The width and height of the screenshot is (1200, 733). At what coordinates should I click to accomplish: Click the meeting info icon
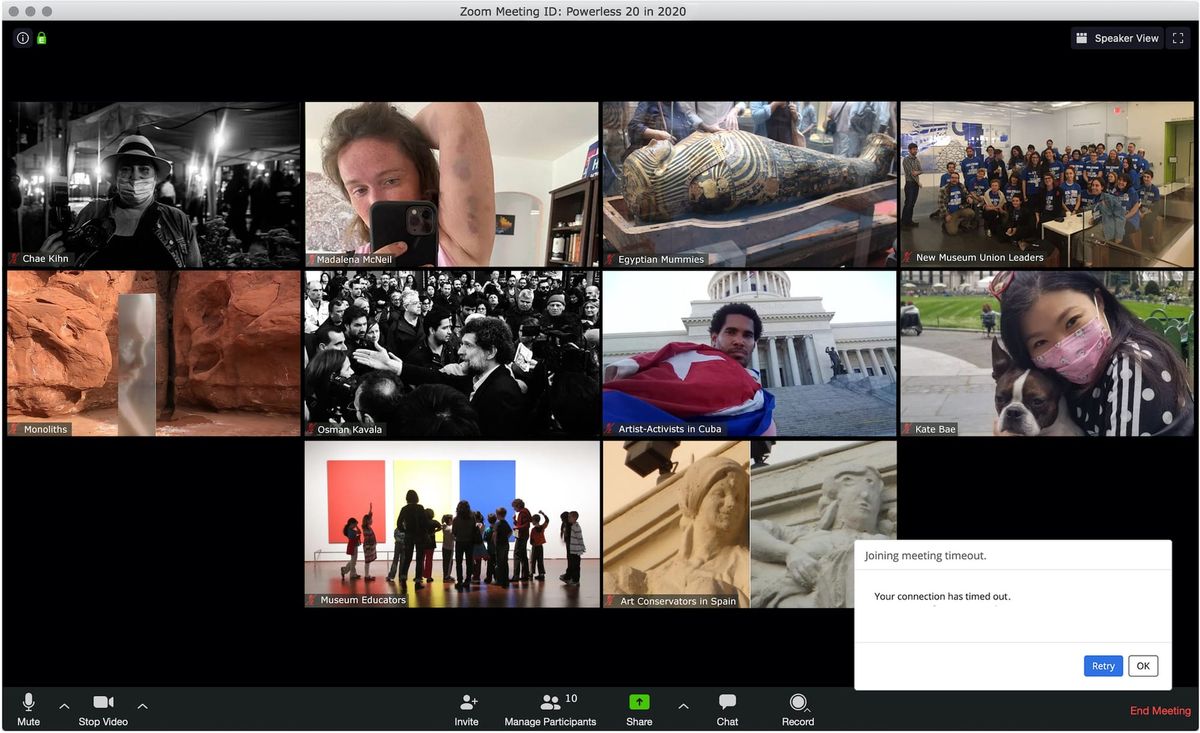tap(23, 38)
